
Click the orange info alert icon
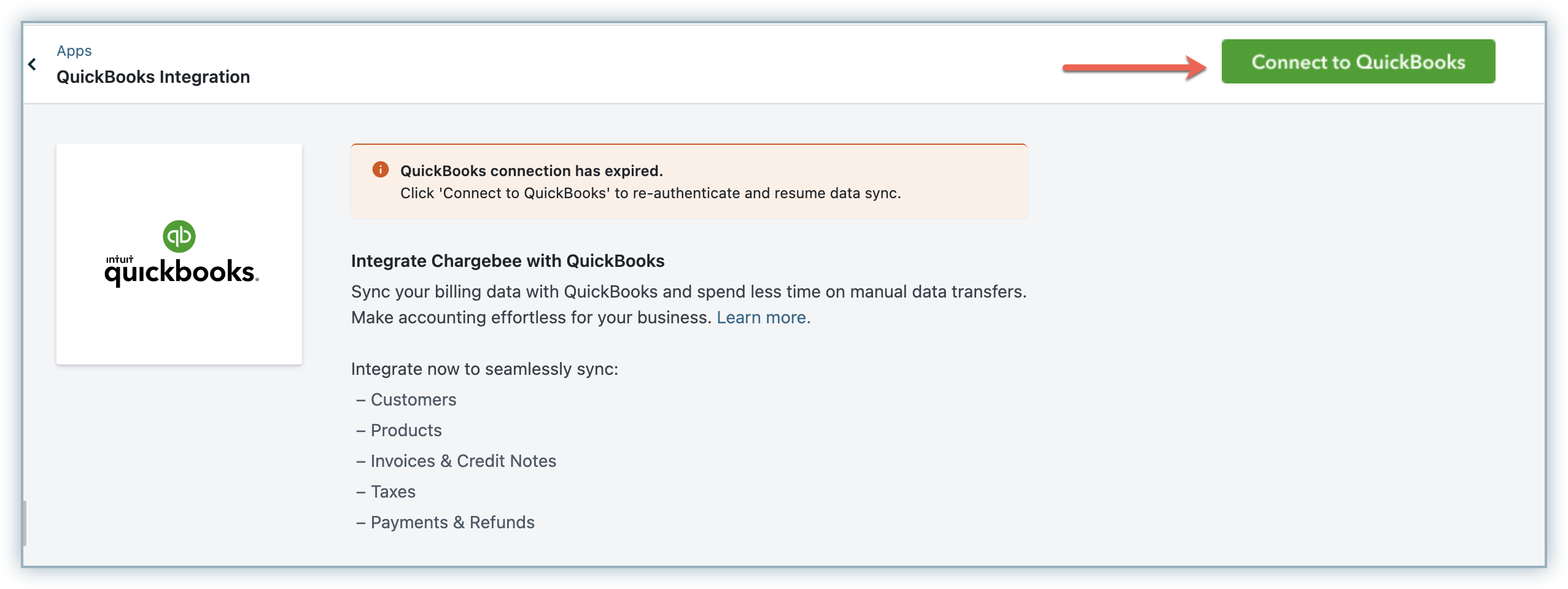pyautogui.click(x=381, y=169)
